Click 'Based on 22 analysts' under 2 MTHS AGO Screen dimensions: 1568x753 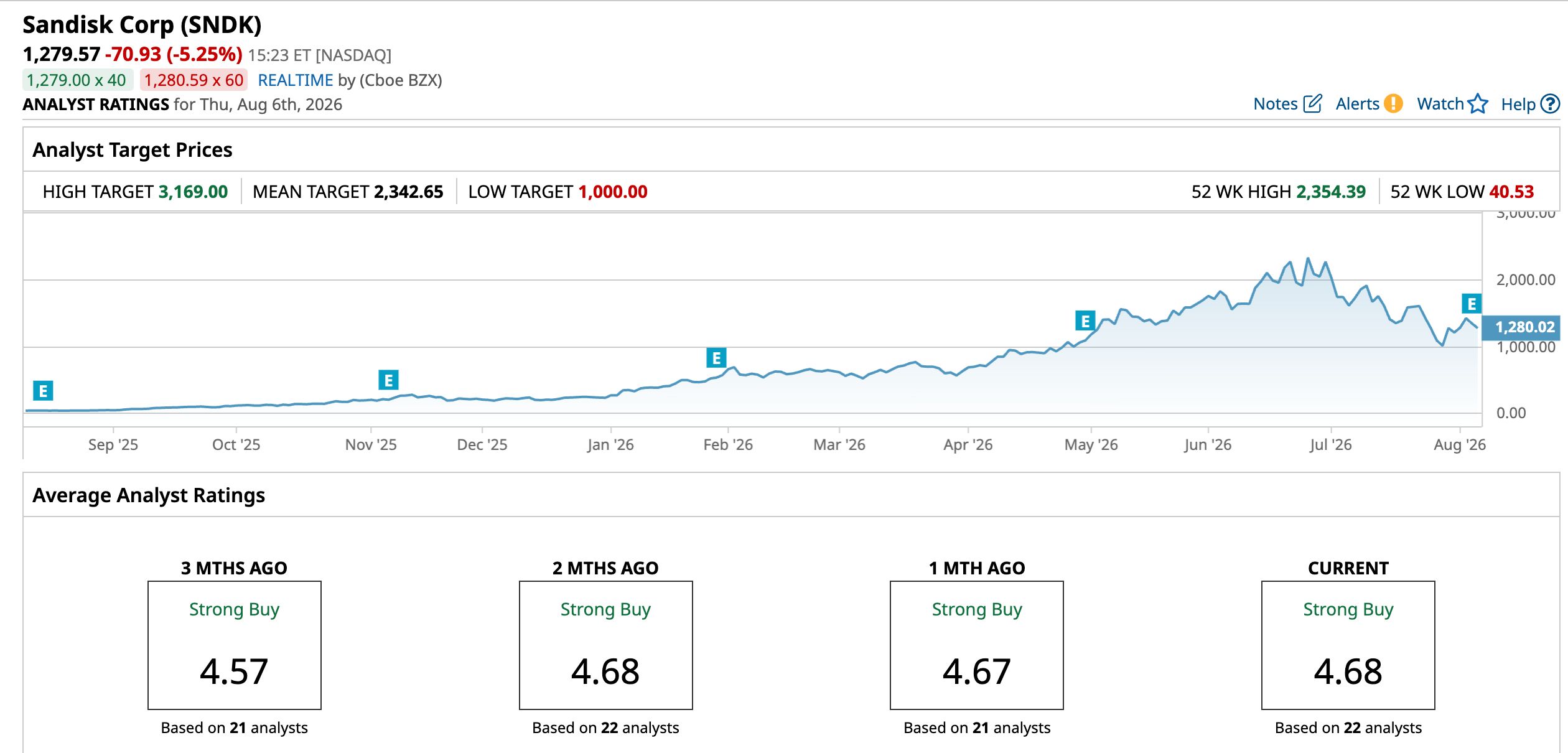tap(606, 728)
